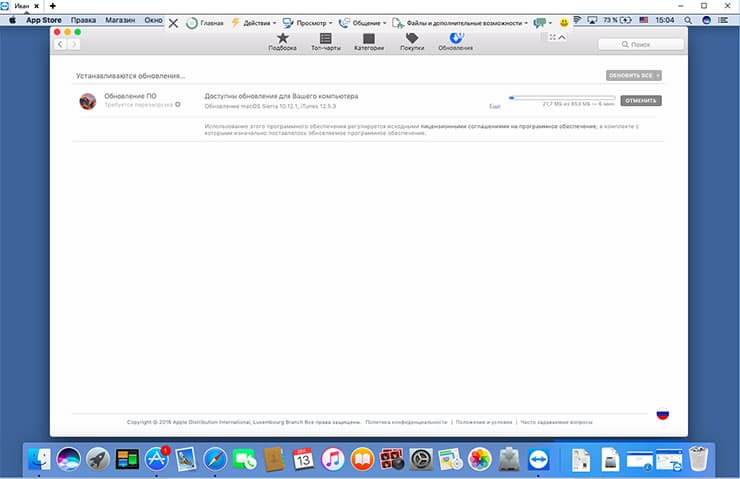Viewport: 740px width, 479px height.
Task: Click the Russian flag region selector
Action: click(x=663, y=414)
